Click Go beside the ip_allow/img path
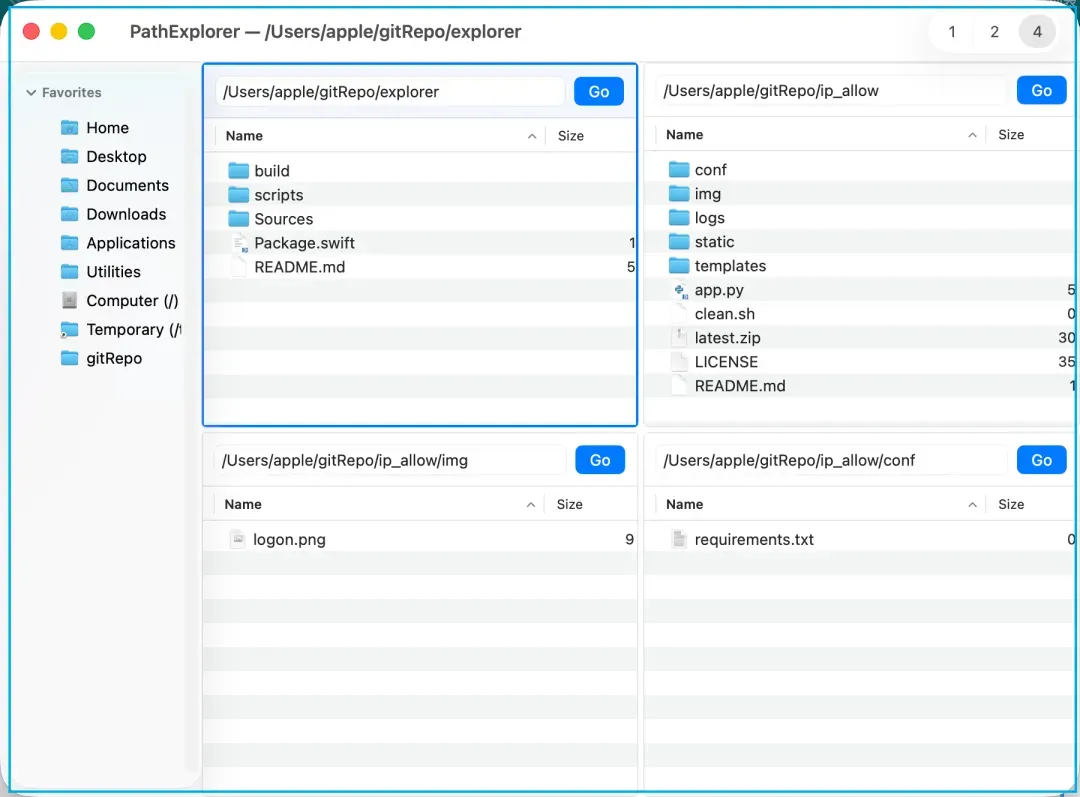 [x=600, y=460]
